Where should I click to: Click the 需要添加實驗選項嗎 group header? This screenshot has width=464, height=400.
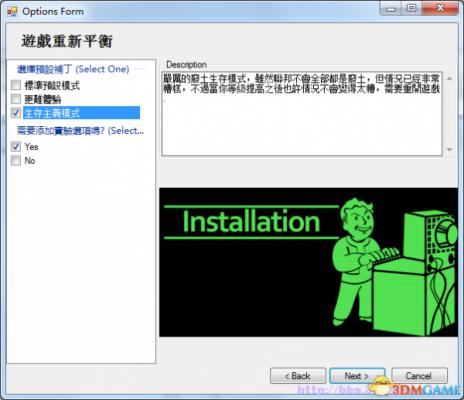(80, 131)
